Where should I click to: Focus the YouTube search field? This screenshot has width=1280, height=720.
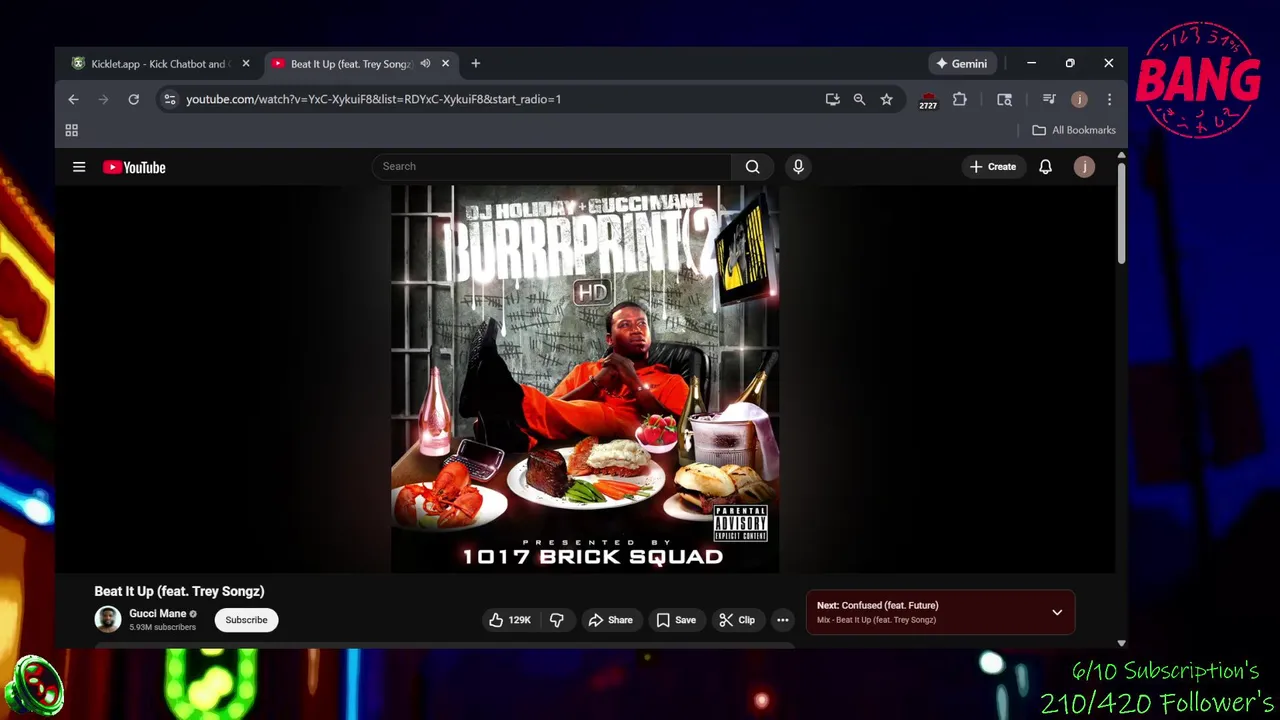[x=552, y=167]
